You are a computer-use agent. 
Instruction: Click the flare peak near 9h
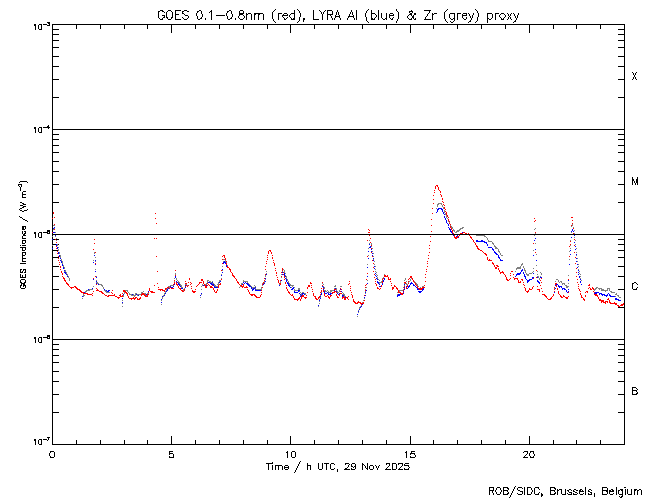coord(269,251)
